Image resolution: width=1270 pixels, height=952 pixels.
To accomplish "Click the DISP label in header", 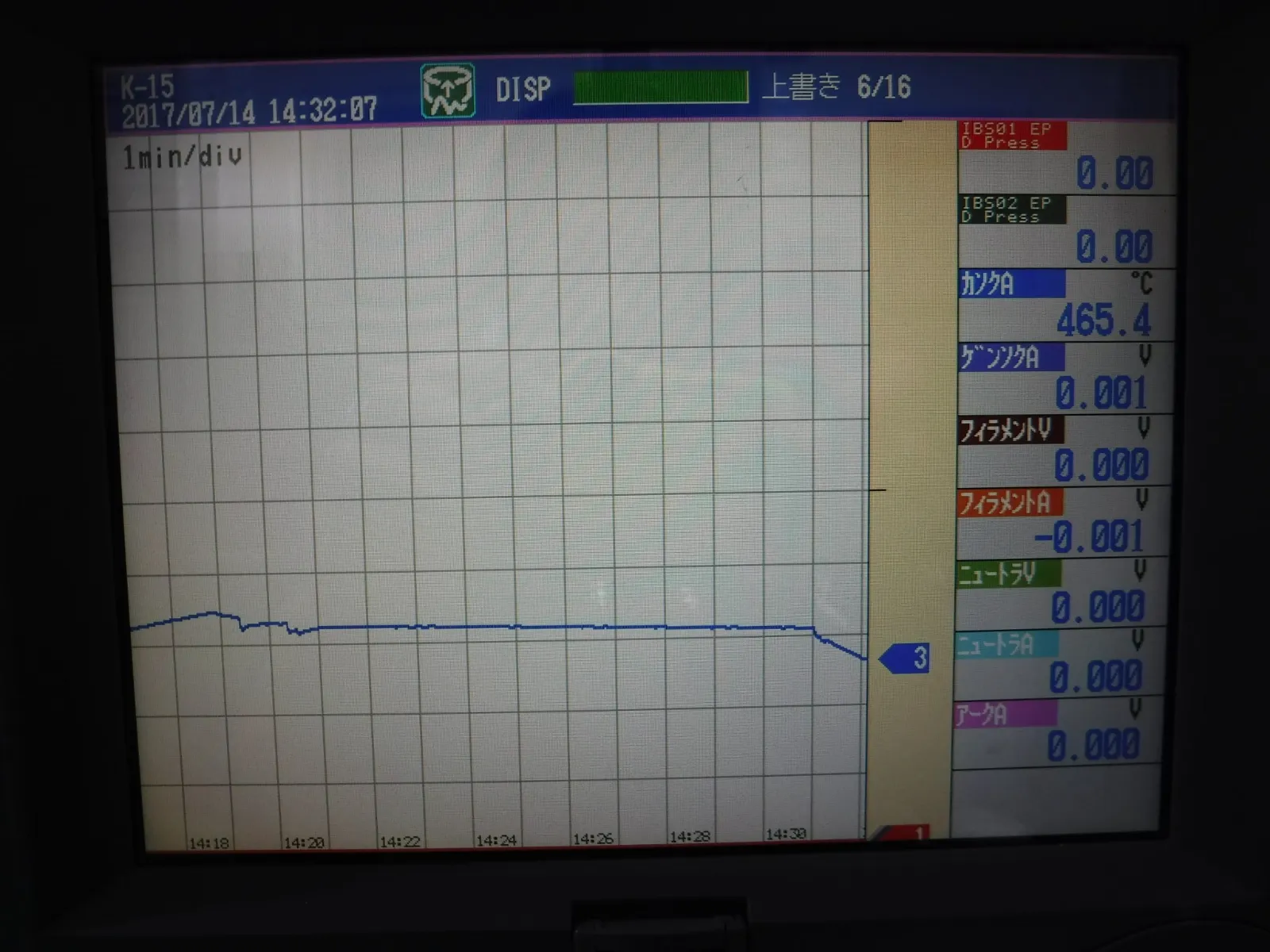I will click(x=522, y=89).
